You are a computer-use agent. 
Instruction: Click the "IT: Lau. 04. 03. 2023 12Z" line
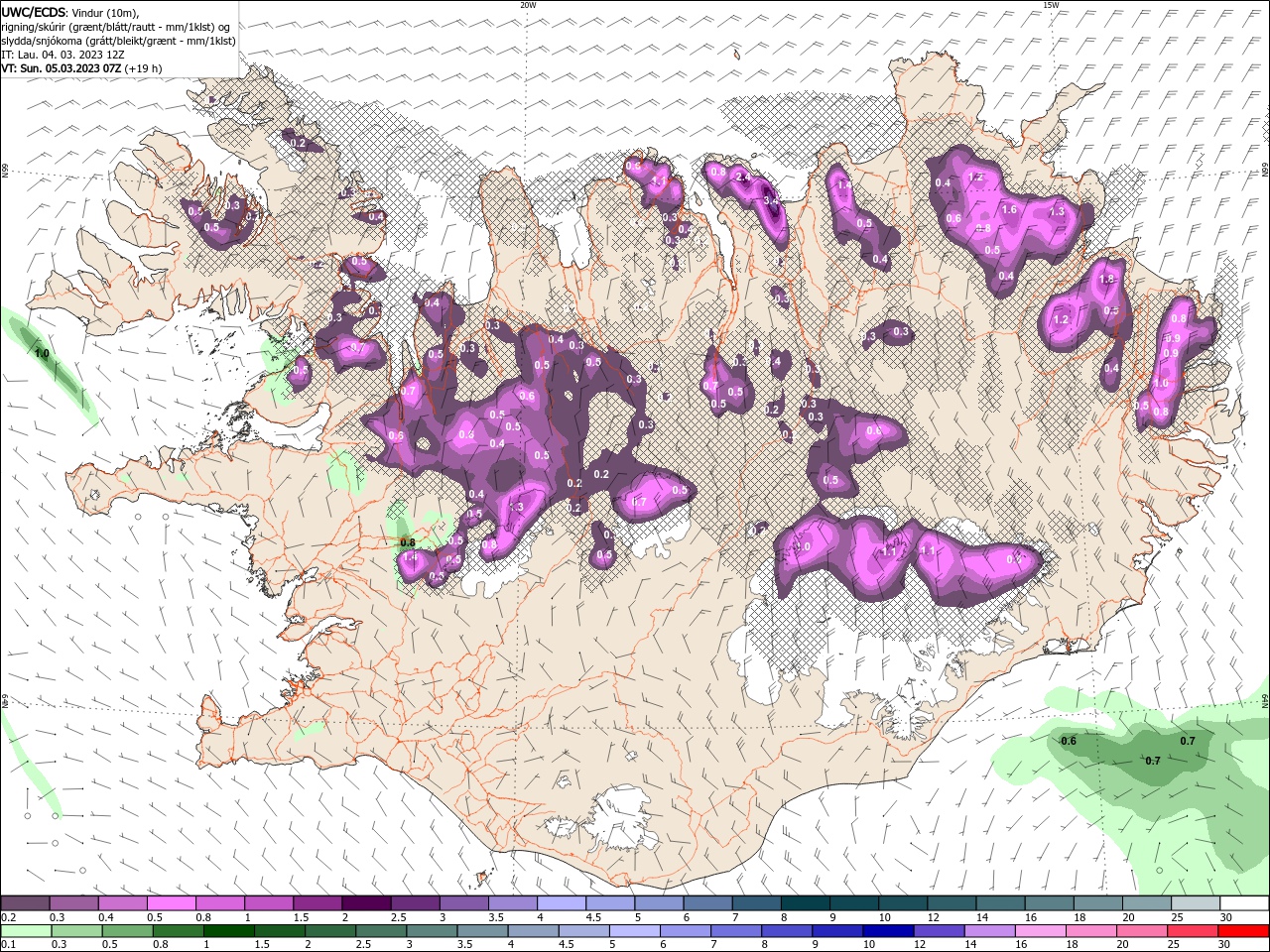coord(64,55)
